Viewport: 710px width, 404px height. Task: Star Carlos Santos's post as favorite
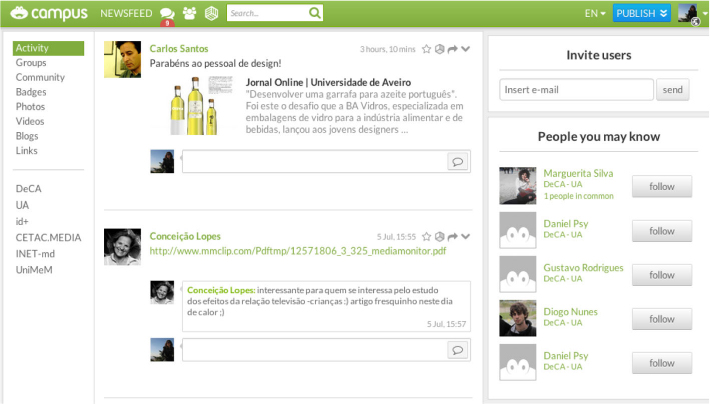426,48
